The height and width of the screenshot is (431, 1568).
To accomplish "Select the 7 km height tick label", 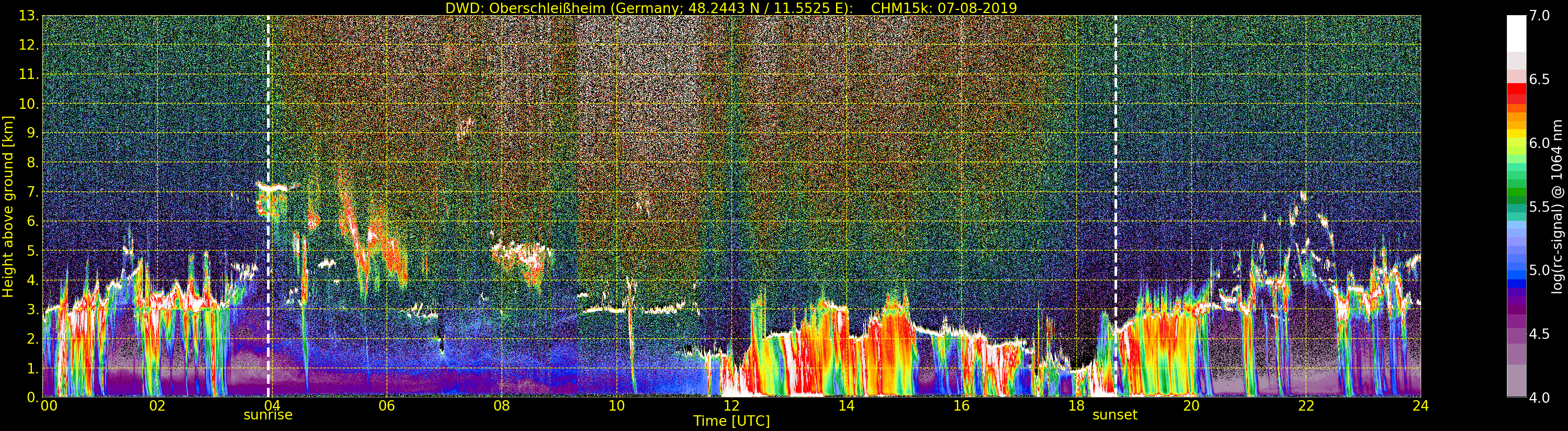I will 33,192.
